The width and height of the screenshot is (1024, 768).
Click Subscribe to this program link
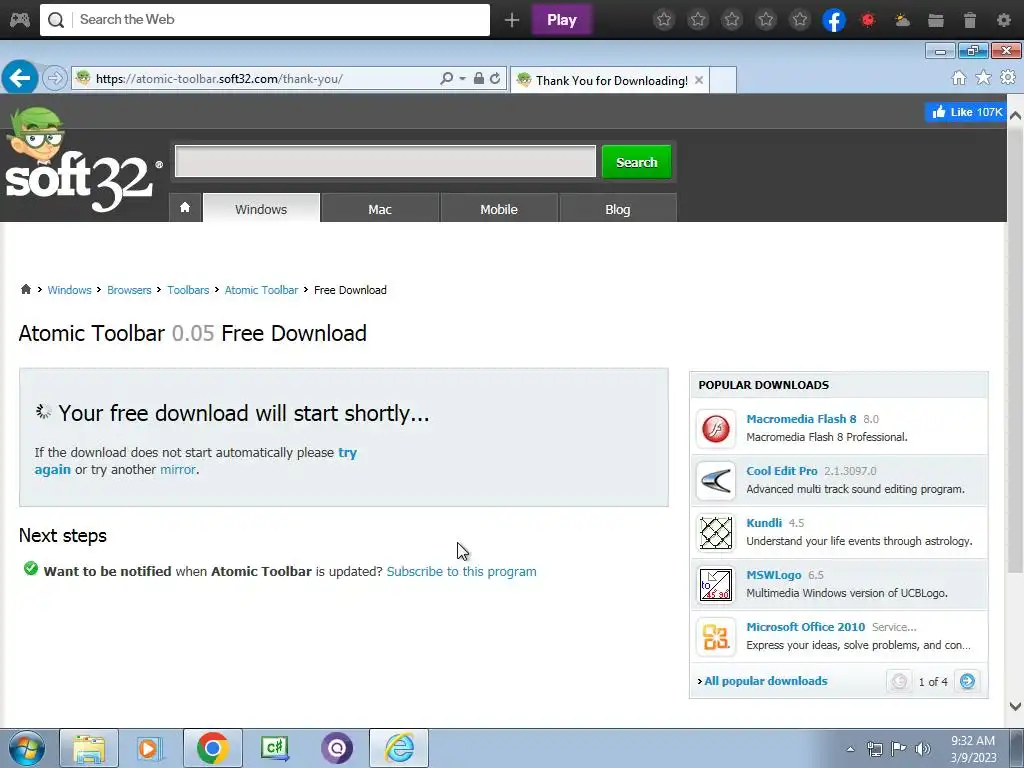coord(462,571)
